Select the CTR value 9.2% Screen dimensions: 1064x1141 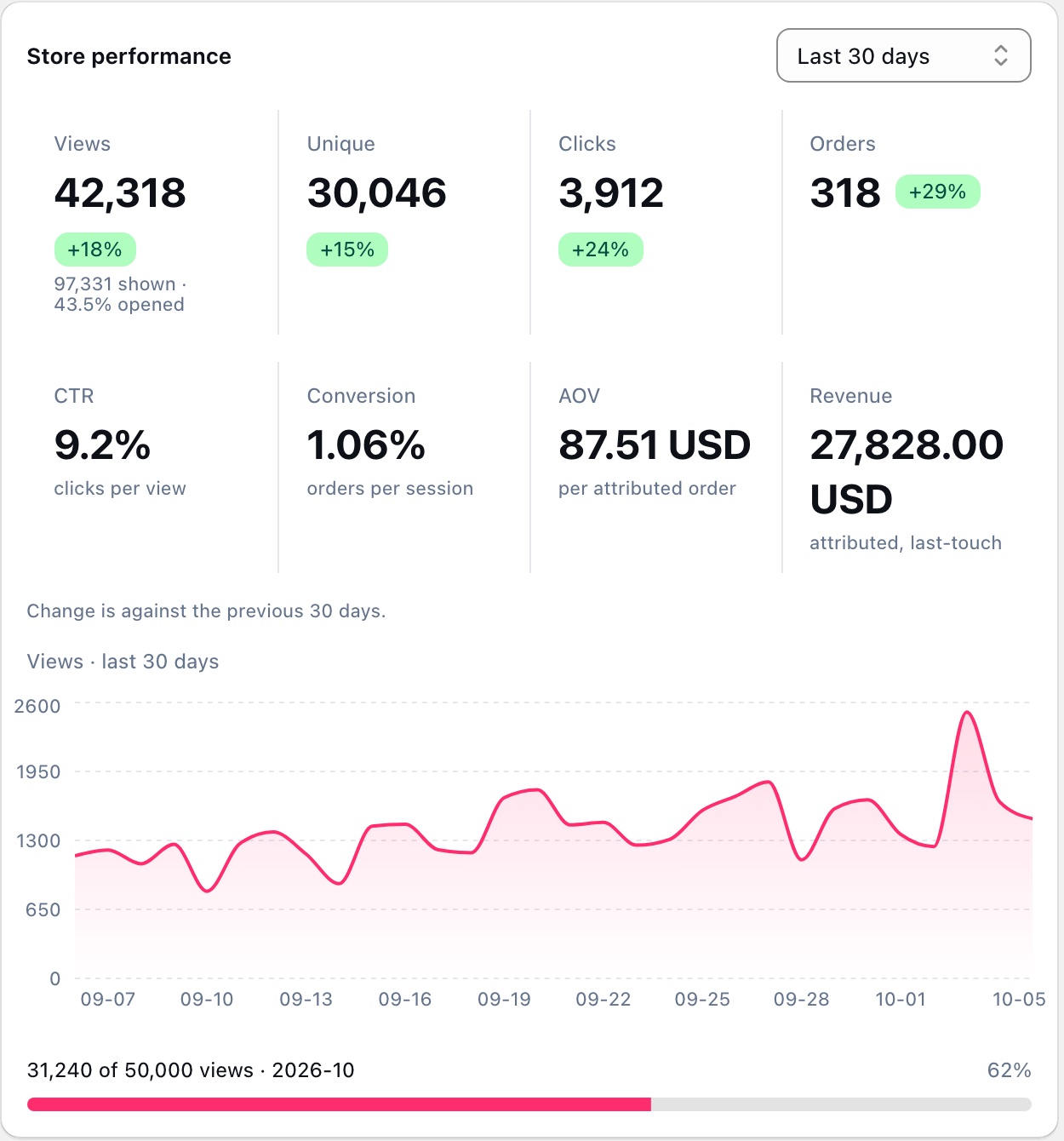tap(102, 444)
